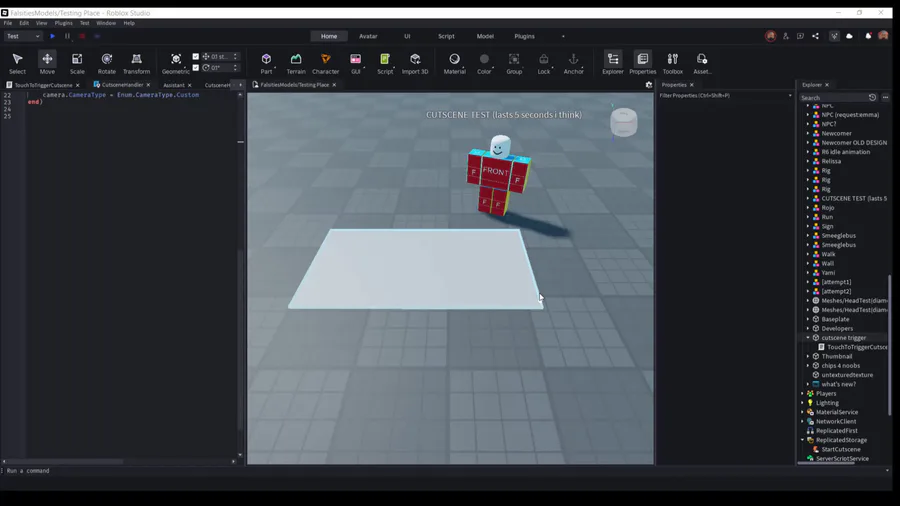Expand the Baseplate tree item

click(x=808, y=319)
